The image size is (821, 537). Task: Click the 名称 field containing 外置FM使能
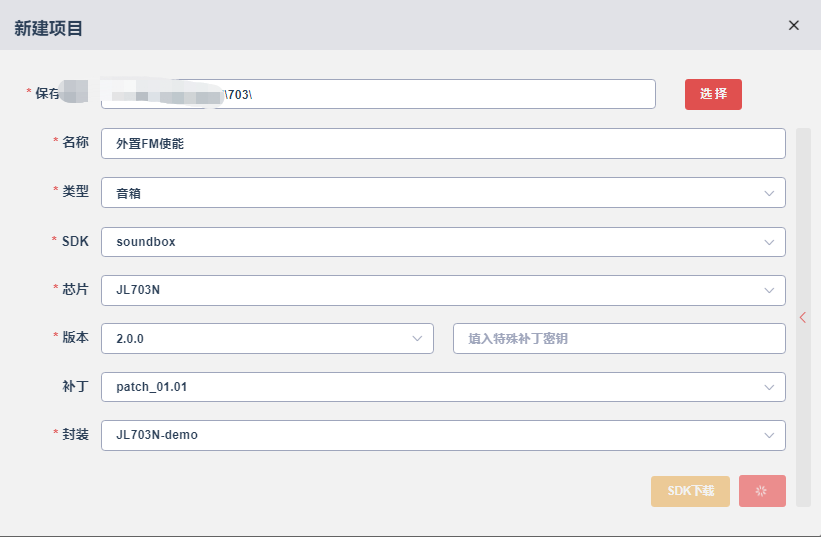click(x=443, y=143)
